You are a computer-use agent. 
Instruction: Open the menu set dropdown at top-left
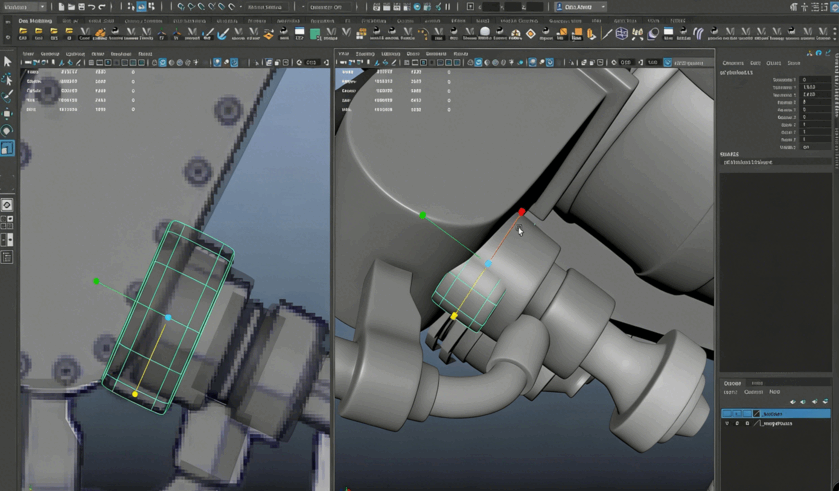[x=24, y=7]
